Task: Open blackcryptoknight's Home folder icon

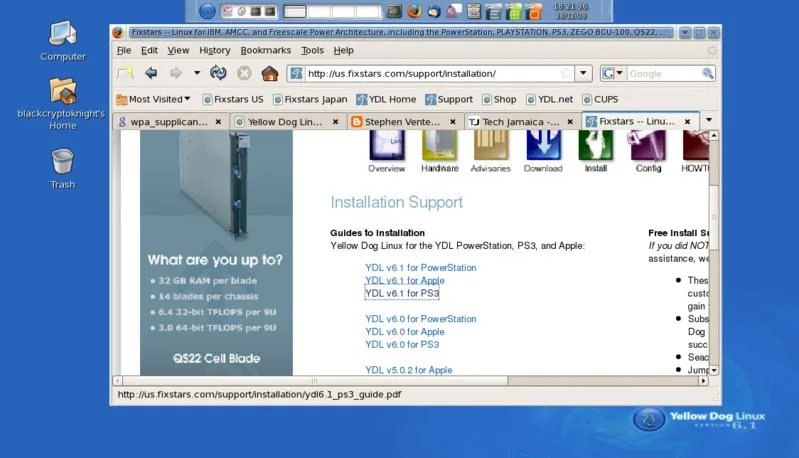Action: coord(62,104)
